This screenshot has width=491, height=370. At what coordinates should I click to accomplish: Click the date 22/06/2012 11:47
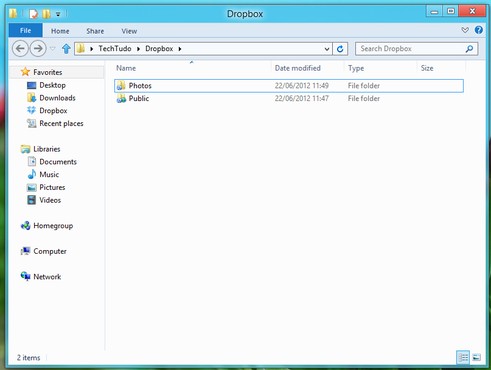click(302, 98)
